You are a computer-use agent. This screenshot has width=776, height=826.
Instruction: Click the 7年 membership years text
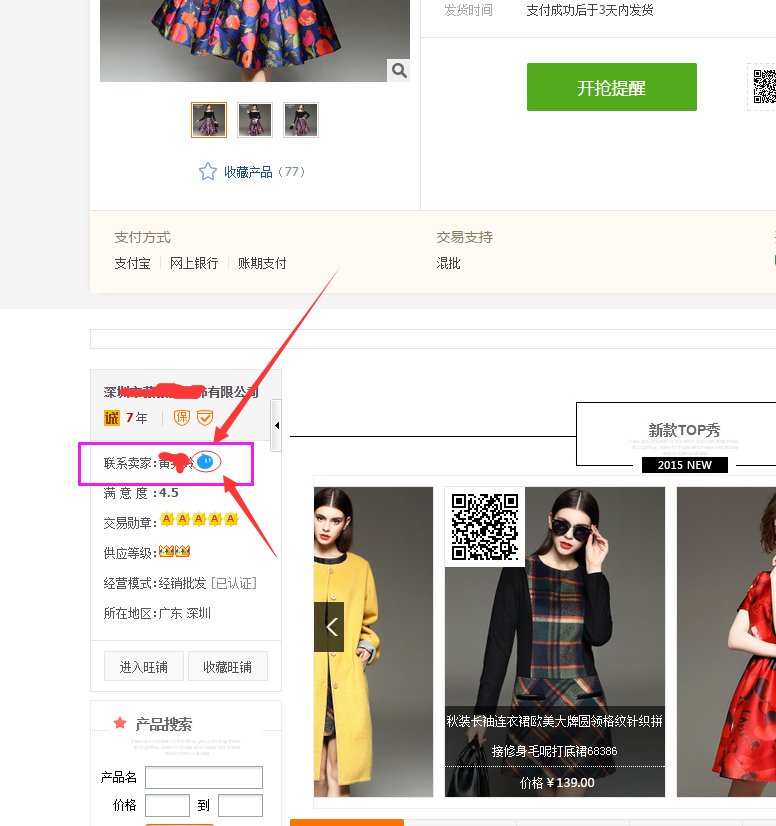136,418
